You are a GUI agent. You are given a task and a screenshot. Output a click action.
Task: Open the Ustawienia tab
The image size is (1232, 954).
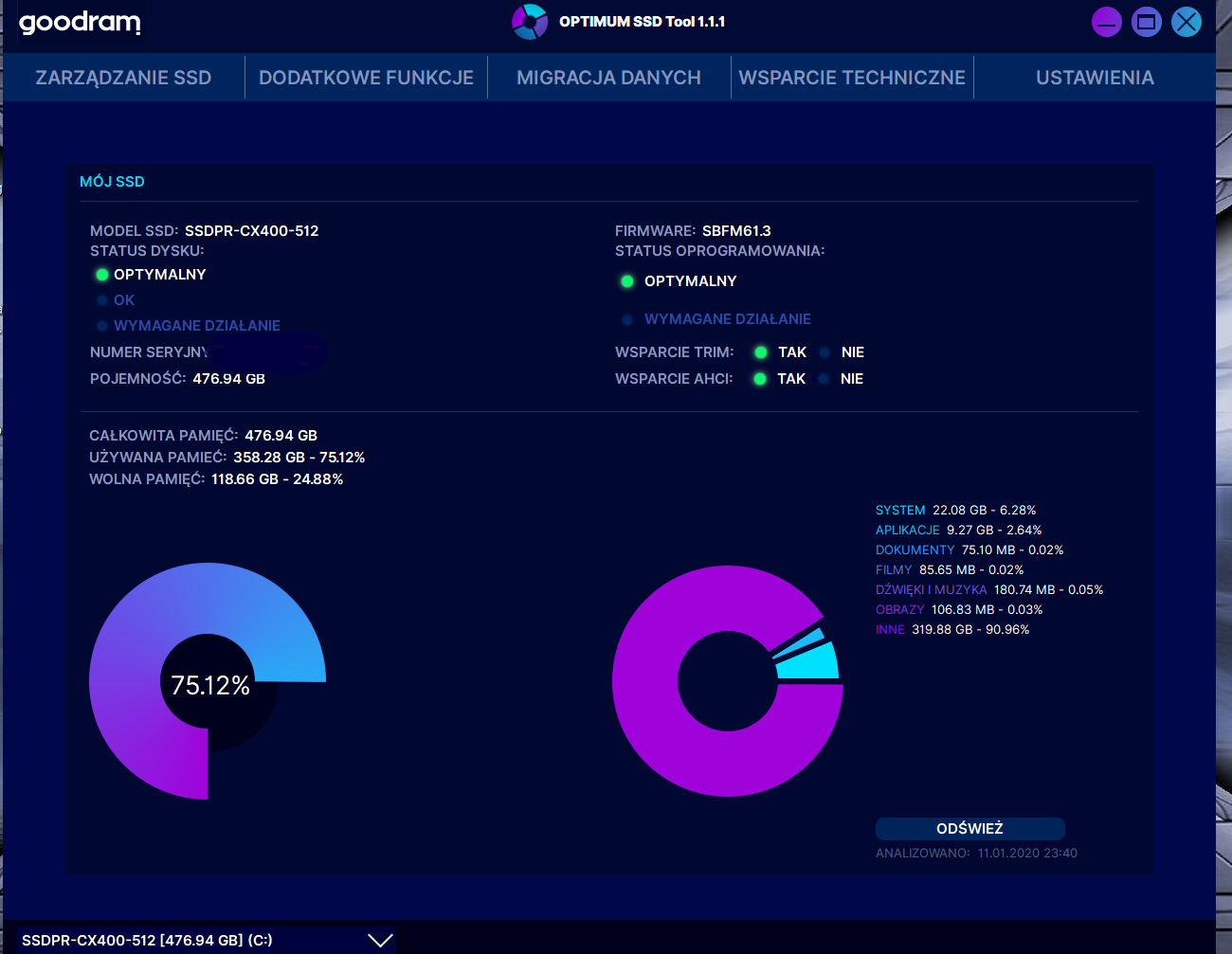pyautogui.click(x=1095, y=78)
